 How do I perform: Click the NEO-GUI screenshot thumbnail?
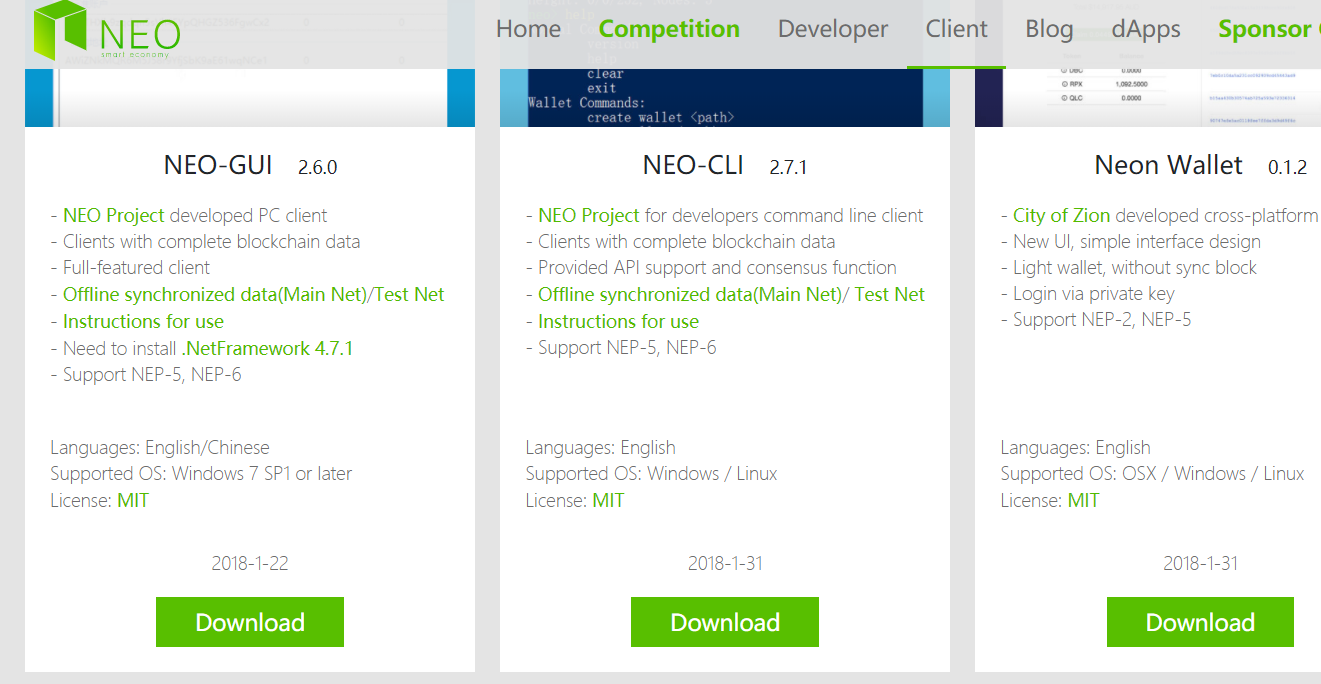point(250,97)
